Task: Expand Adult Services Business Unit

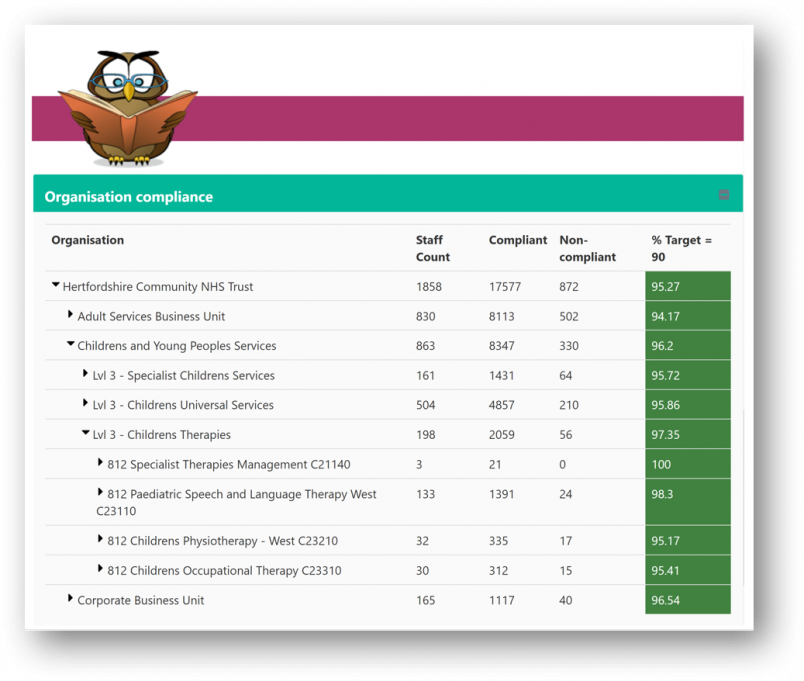Action: click(70, 314)
